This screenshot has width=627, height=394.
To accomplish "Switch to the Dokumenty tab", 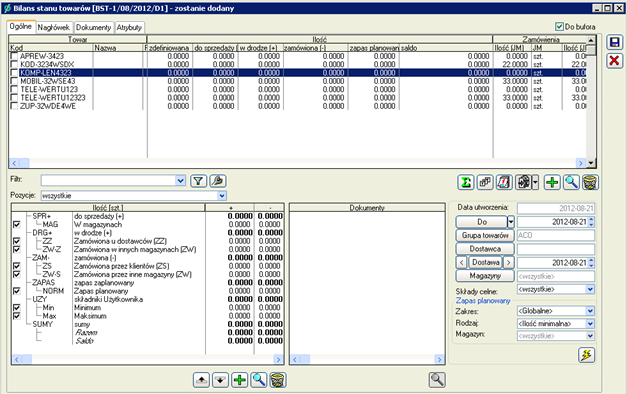I will point(94,27).
